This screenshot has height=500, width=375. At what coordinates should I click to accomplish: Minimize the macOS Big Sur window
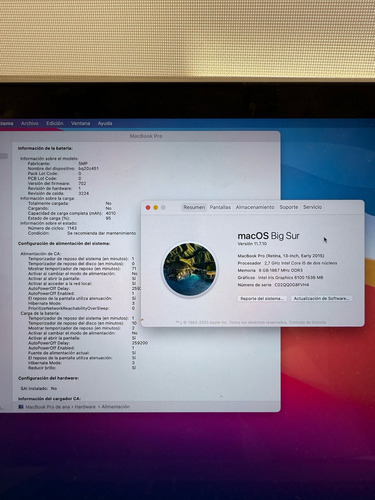(156, 207)
